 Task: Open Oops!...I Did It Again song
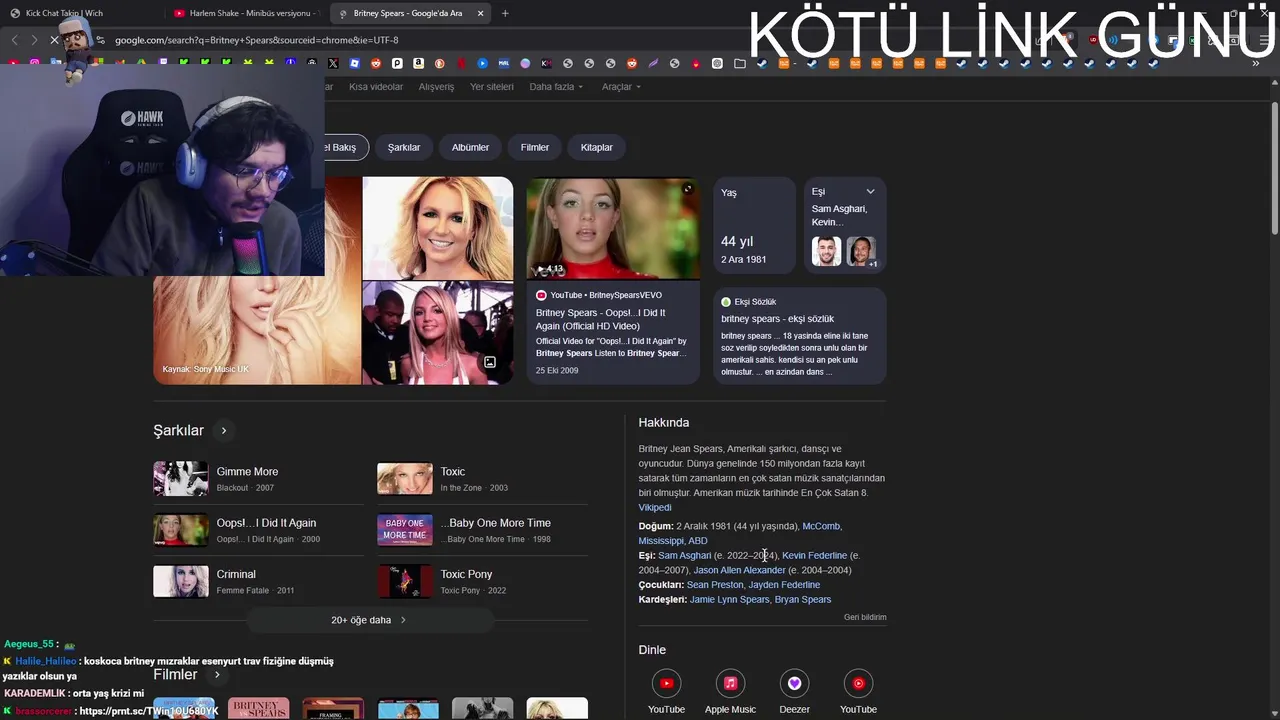point(258,530)
